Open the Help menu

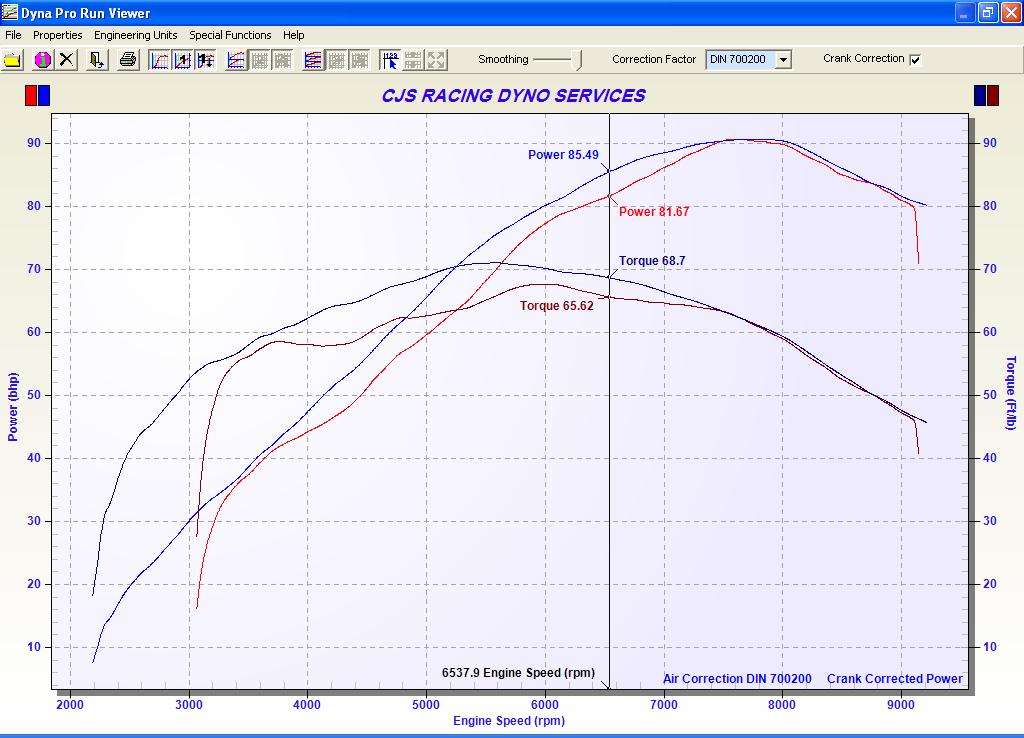click(293, 35)
